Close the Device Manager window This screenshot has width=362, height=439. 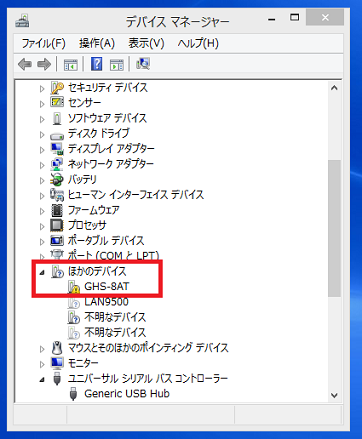click(325, 17)
